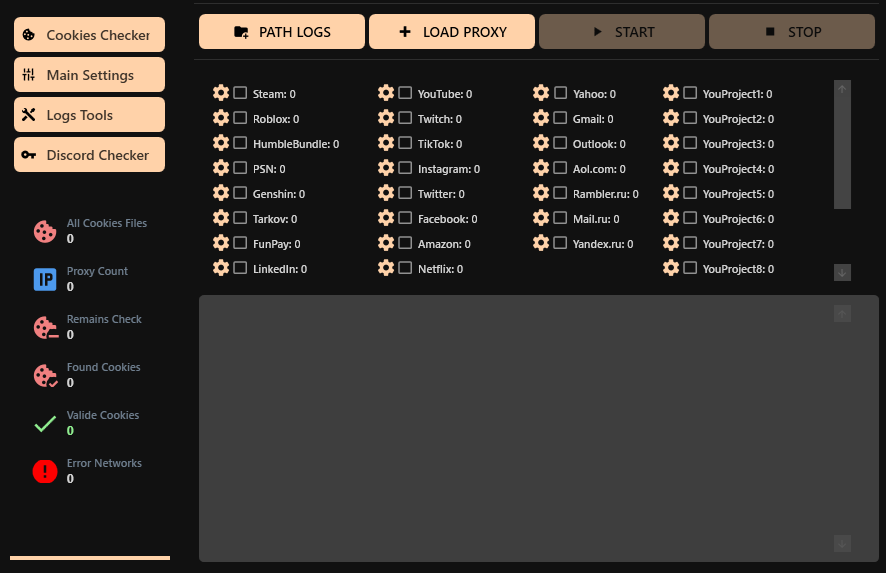The image size is (886, 573).
Task: Open the Cookies Checker section
Action: [89, 34]
